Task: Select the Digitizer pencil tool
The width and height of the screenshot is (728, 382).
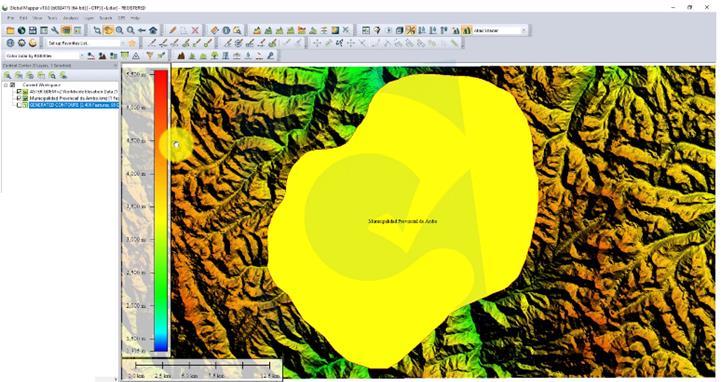Action: (173, 30)
